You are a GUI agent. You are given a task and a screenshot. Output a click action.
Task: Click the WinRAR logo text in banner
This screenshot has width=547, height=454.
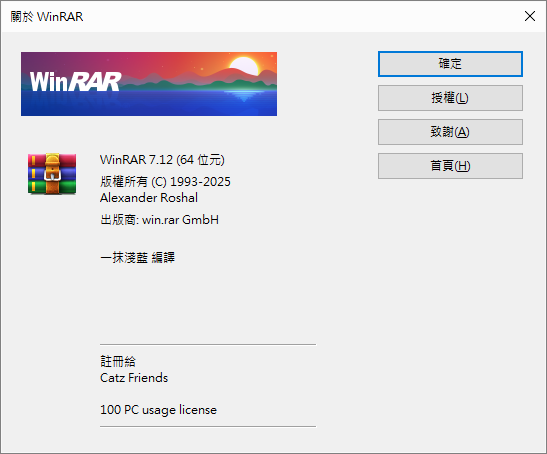click(75, 82)
